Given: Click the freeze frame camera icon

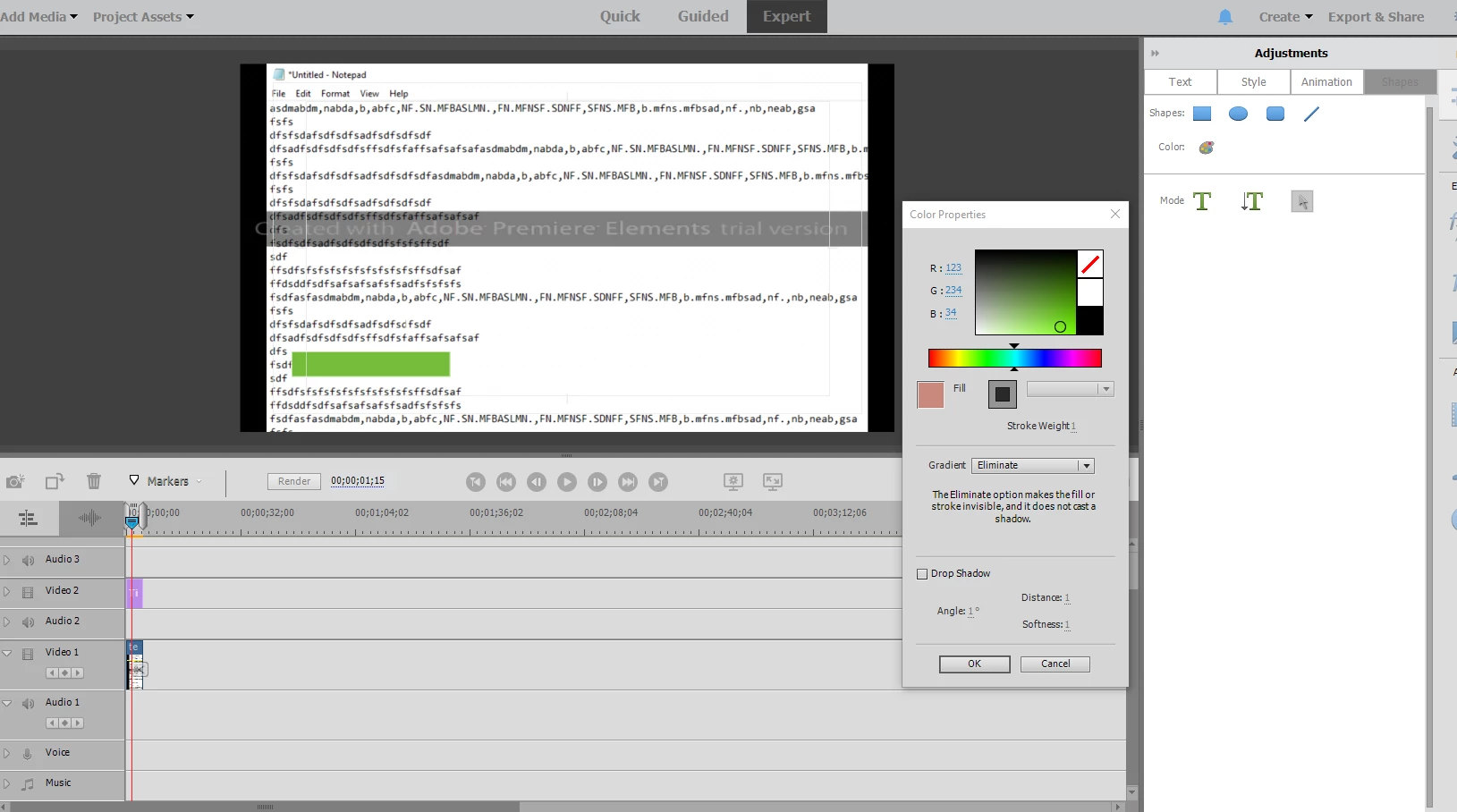Looking at the screenshot, I should (x=14, y=482).
